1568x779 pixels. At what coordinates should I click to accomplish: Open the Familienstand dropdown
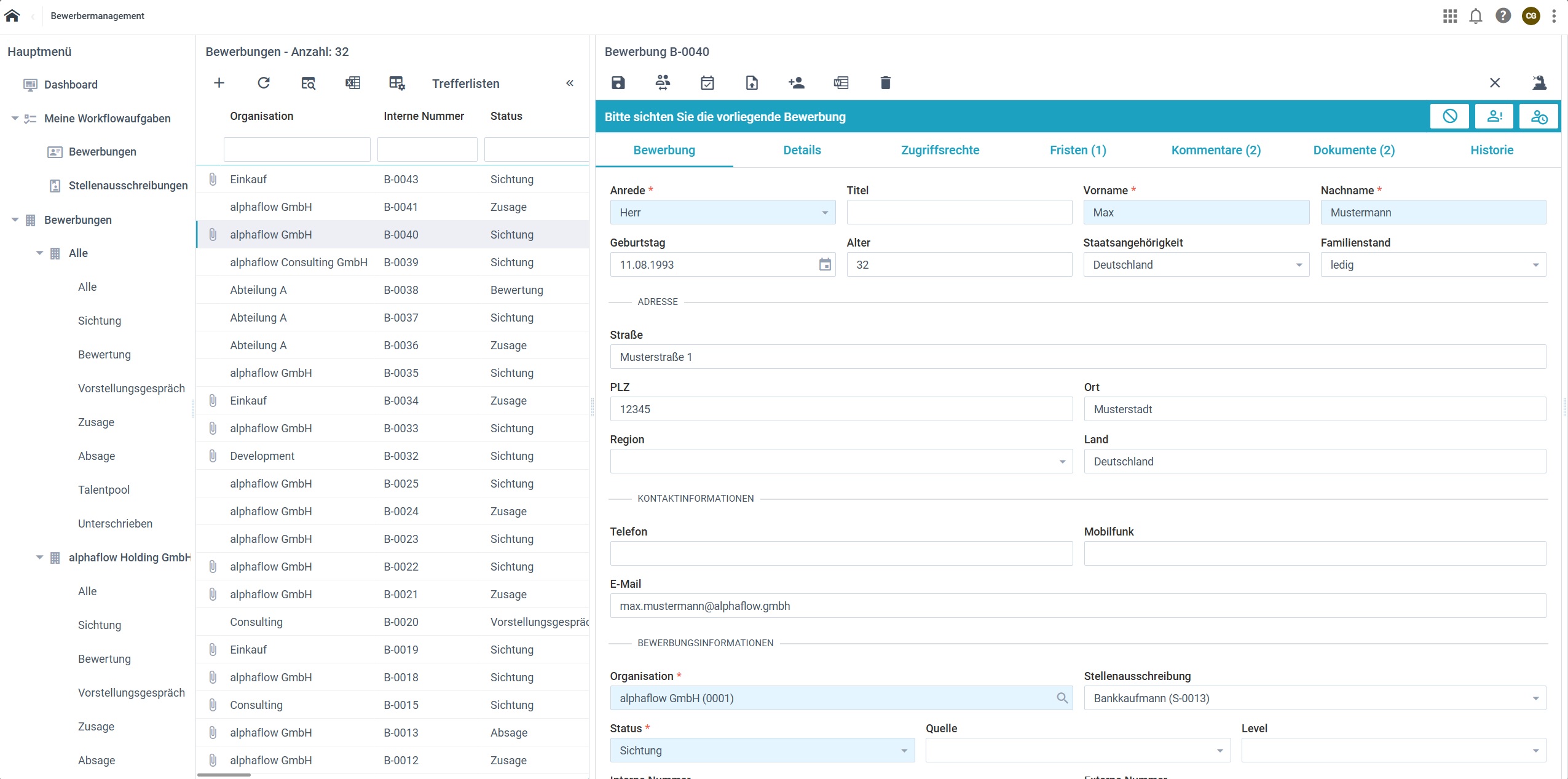pos(1535,265)
